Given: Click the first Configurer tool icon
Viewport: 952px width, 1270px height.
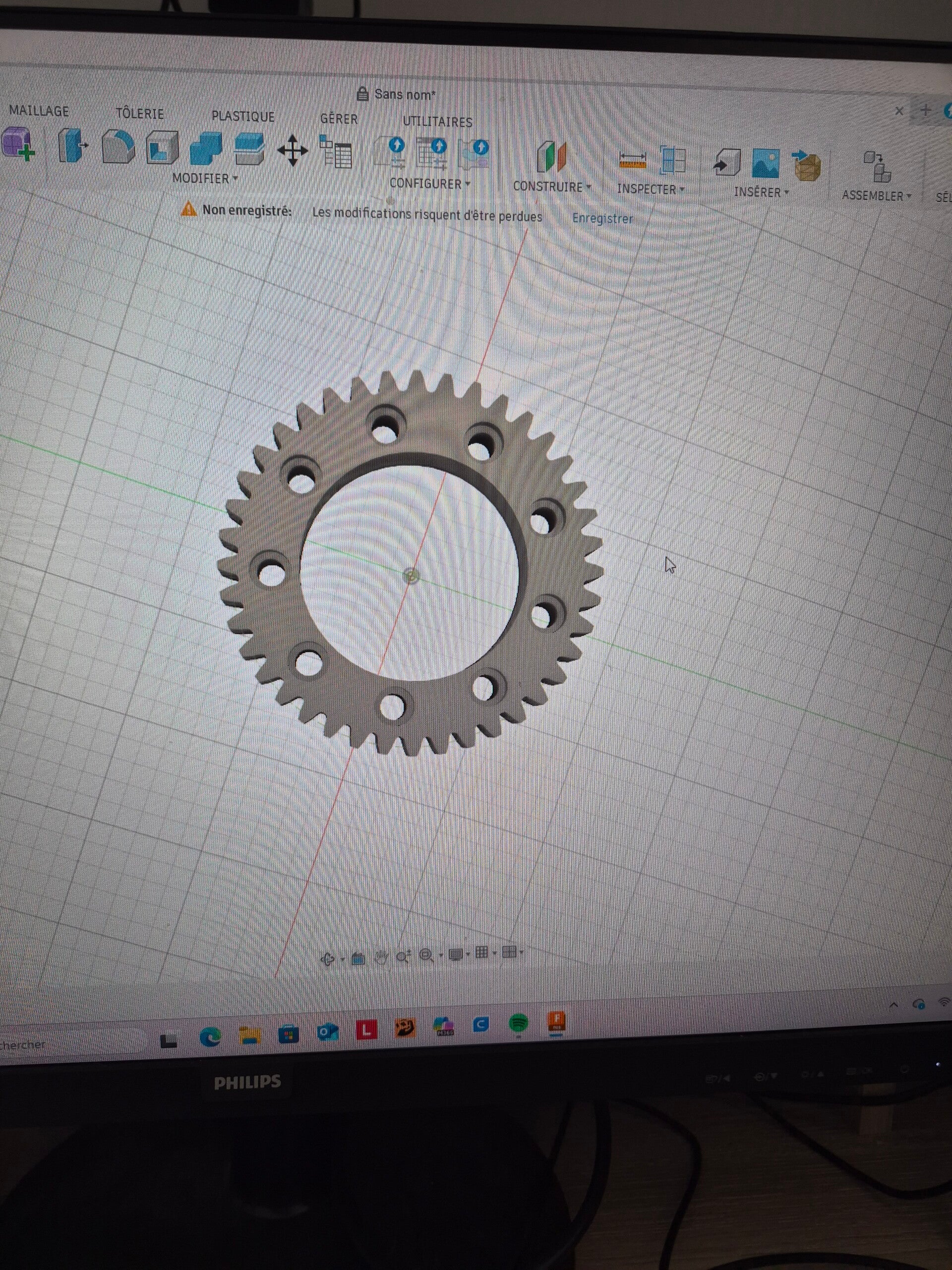Looking at the screenshot, I should pyautogui.click(x=390, y=153).
